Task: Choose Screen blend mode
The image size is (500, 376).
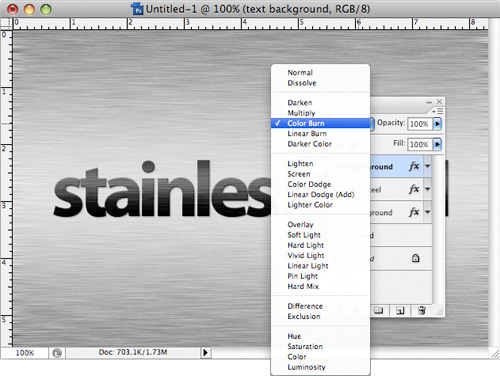Action: point(320,174)
